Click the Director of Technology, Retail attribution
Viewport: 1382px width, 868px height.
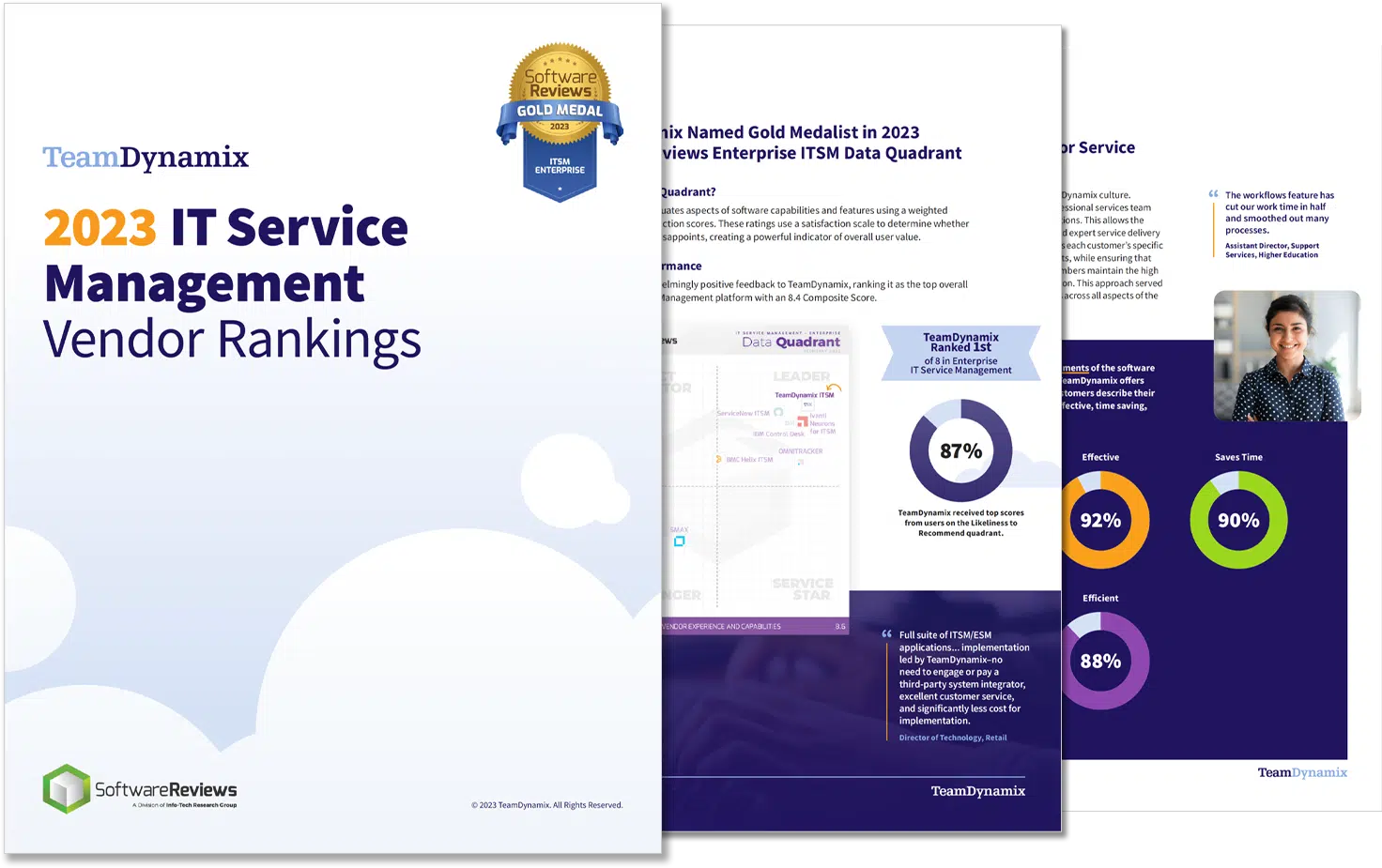pyautogui.click(x=952, y=738)
